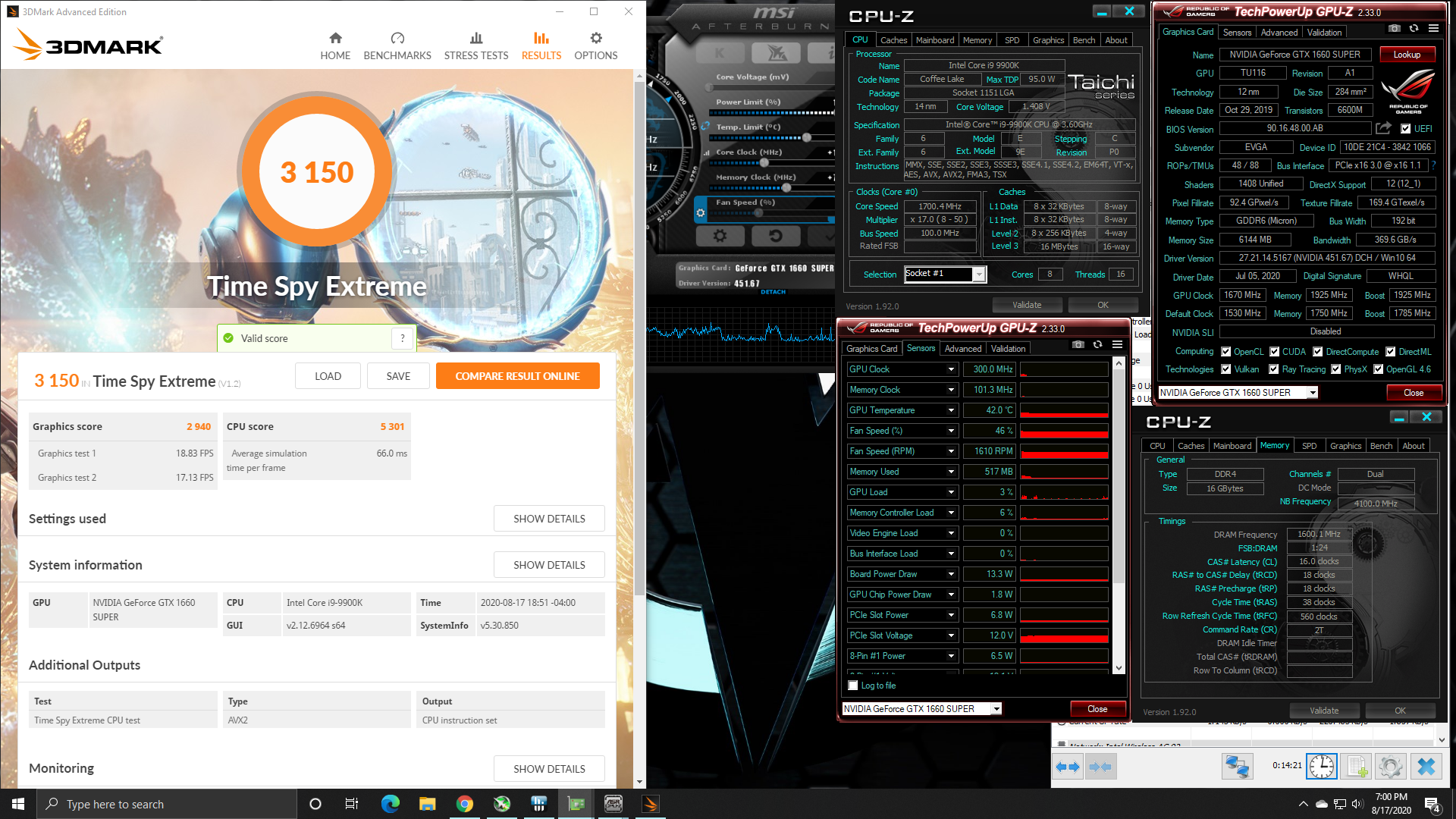Click the valid score help question mark
1456x819 pixels.
403,338
